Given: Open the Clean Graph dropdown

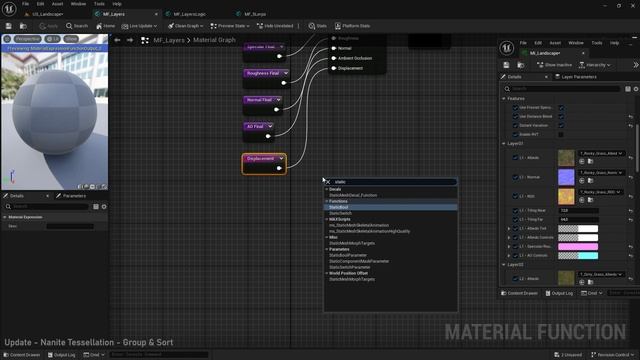Looking at the screenshot, I should 186,26.
